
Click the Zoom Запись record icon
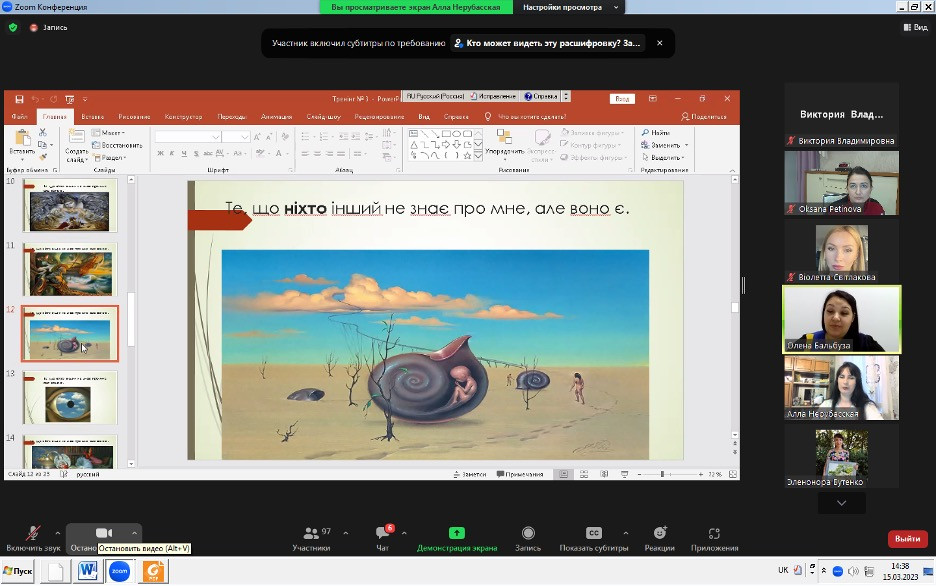528,532
